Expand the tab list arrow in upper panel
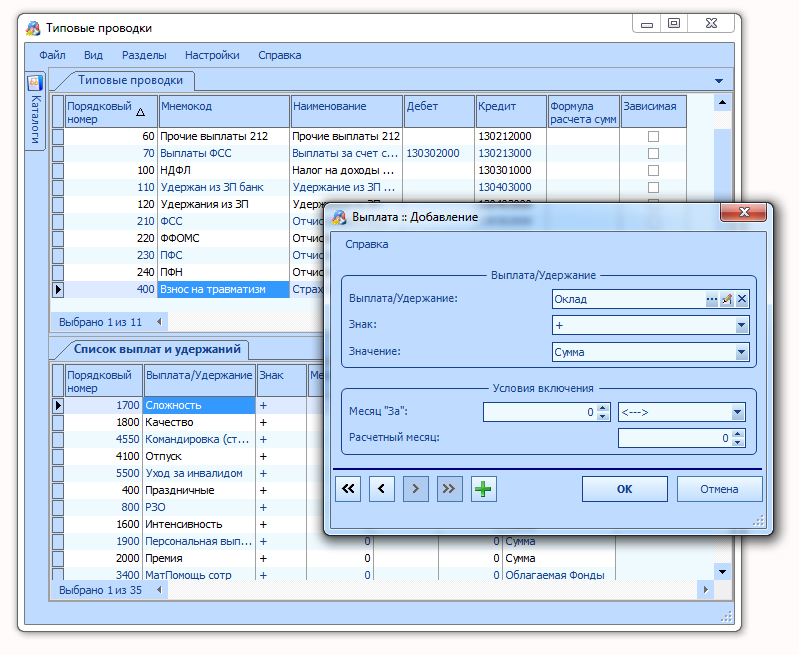Screen dimensions: 799x655 pos(719,81)
